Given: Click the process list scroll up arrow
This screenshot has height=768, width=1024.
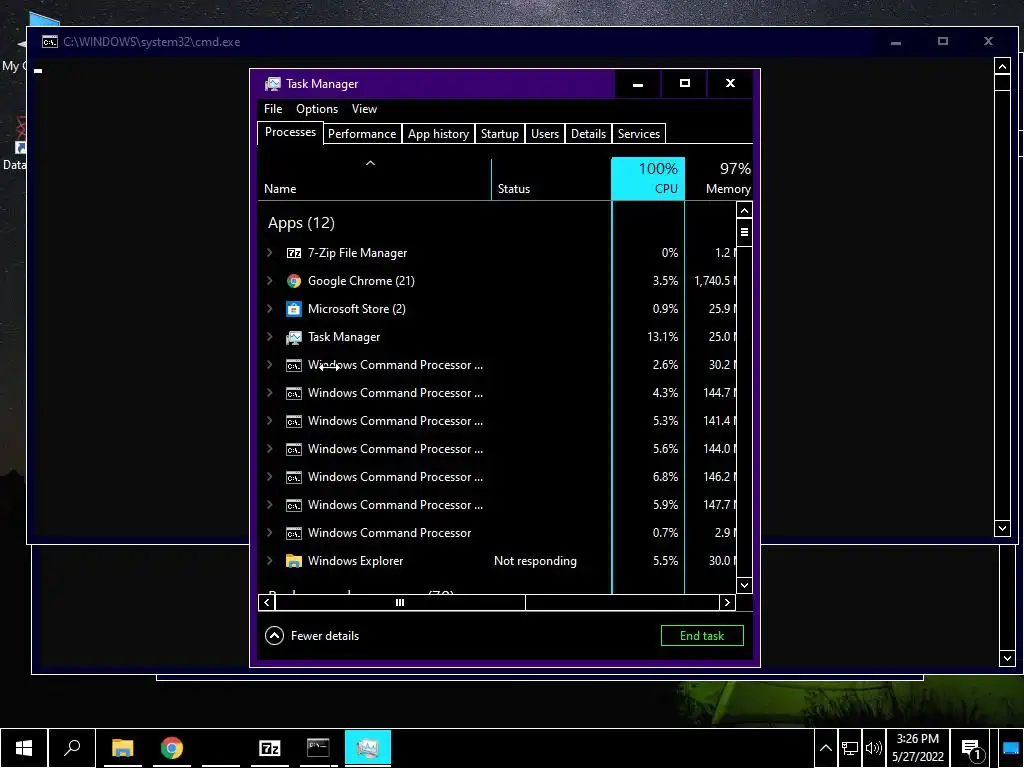Looking at the screenshot, I should (744, 210).
